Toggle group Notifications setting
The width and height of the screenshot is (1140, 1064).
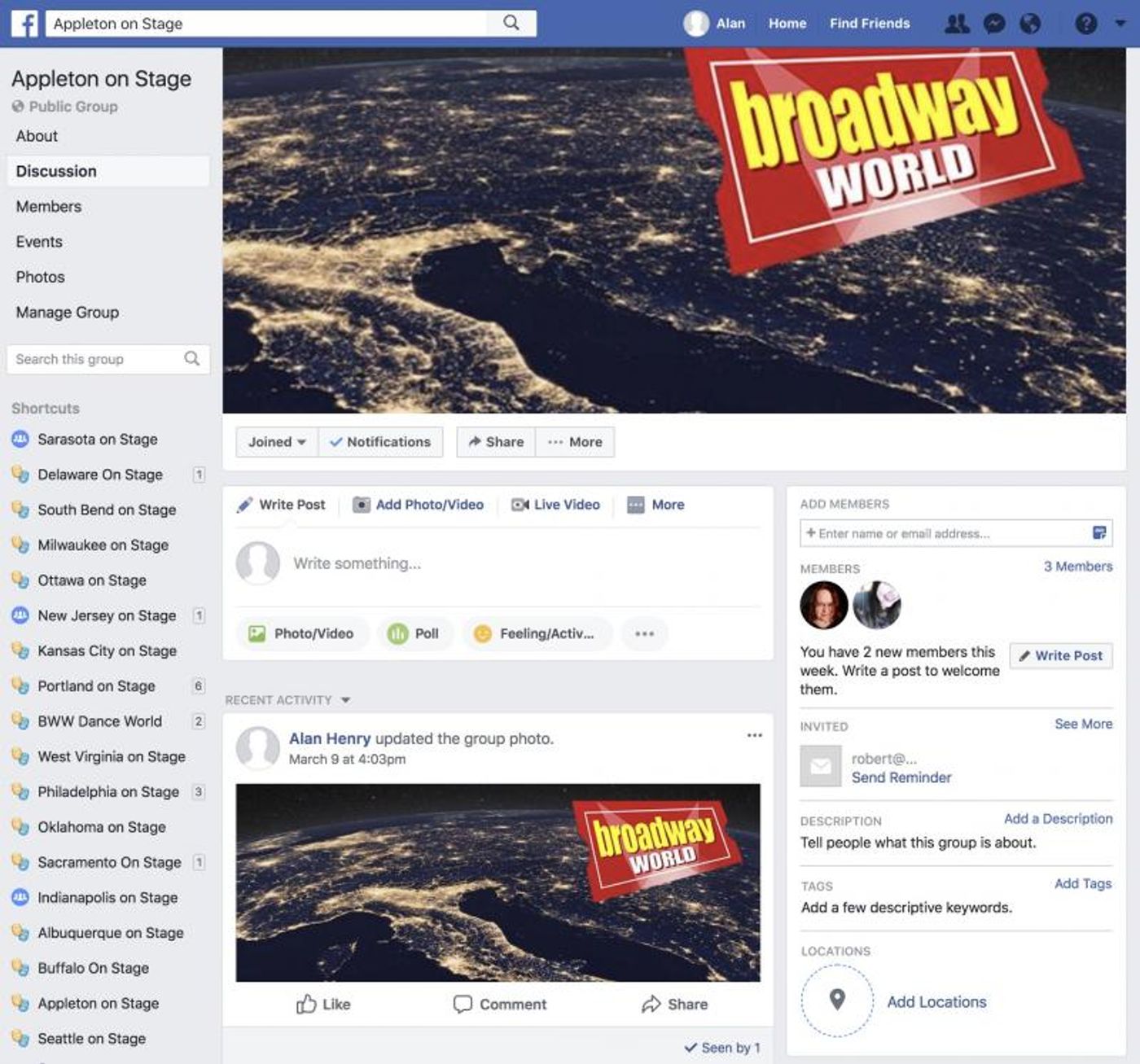381,442
